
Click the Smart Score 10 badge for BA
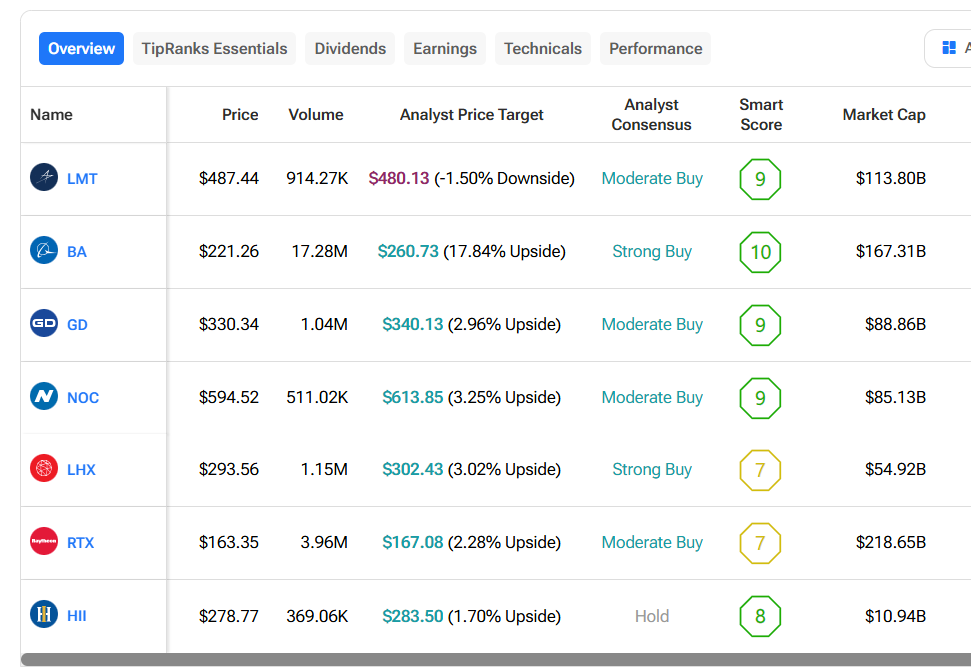[x=760, y=252]
